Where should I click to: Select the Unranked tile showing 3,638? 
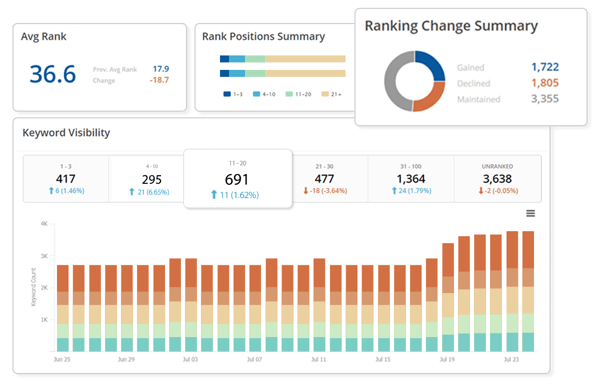coord(497,178)
